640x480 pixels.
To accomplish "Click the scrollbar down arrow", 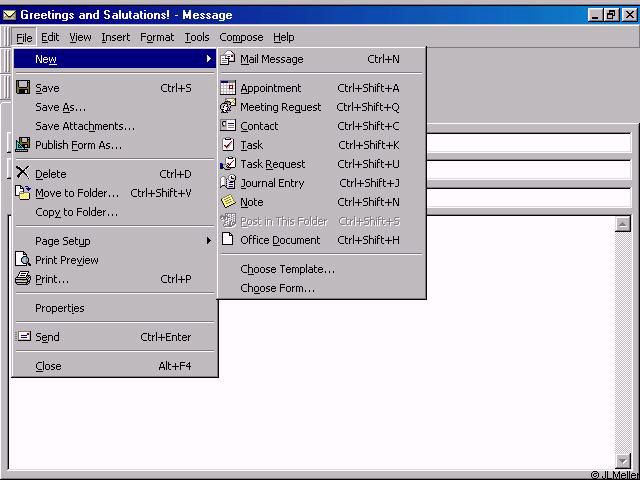I will tap(623, 460).
